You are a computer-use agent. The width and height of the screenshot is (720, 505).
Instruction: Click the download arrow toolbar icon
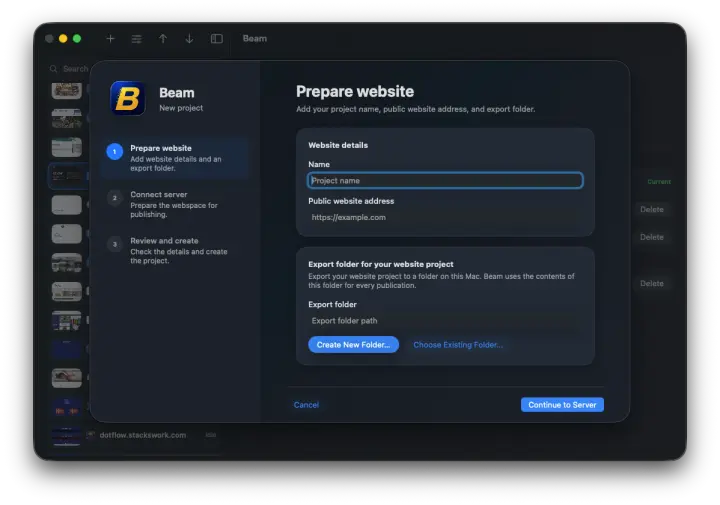coord(189,39)
